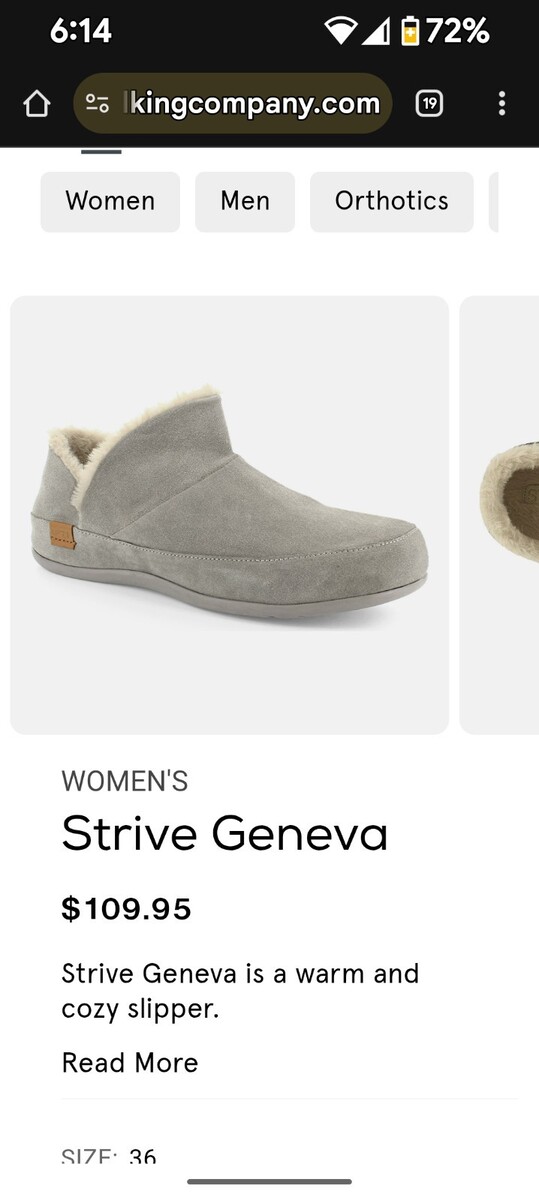Image resolution: width=539 pixels, height=1200 pixels.
Task: Tap the $109.95 price text
Action: coord(126,909)
